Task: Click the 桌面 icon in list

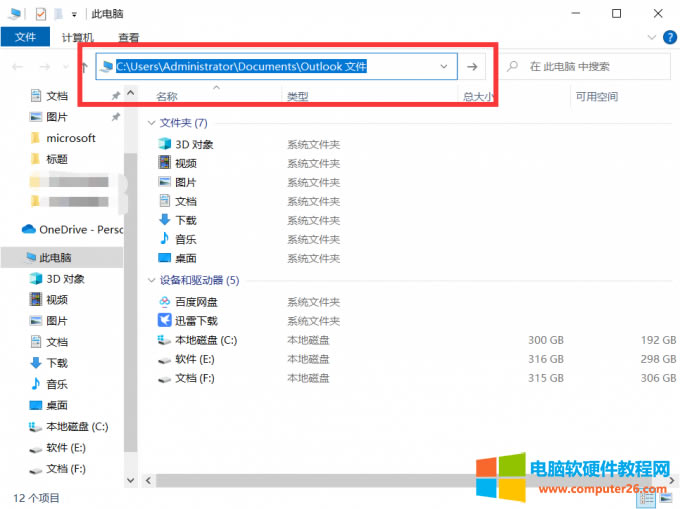Action: coord(164,258)
